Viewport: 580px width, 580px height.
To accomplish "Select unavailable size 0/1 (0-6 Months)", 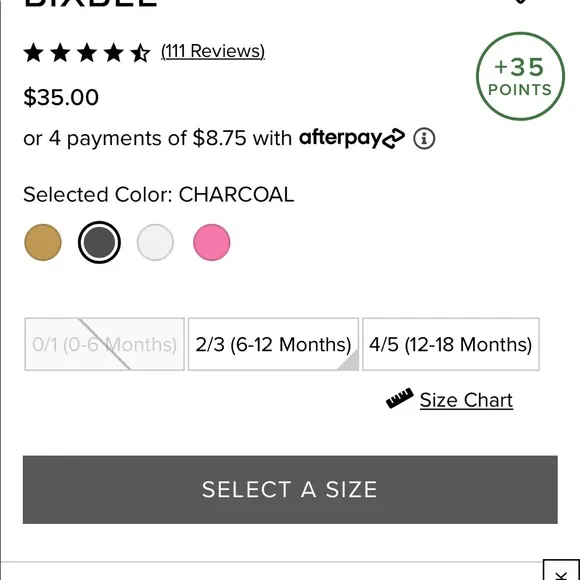I will (x=104, y=344).
